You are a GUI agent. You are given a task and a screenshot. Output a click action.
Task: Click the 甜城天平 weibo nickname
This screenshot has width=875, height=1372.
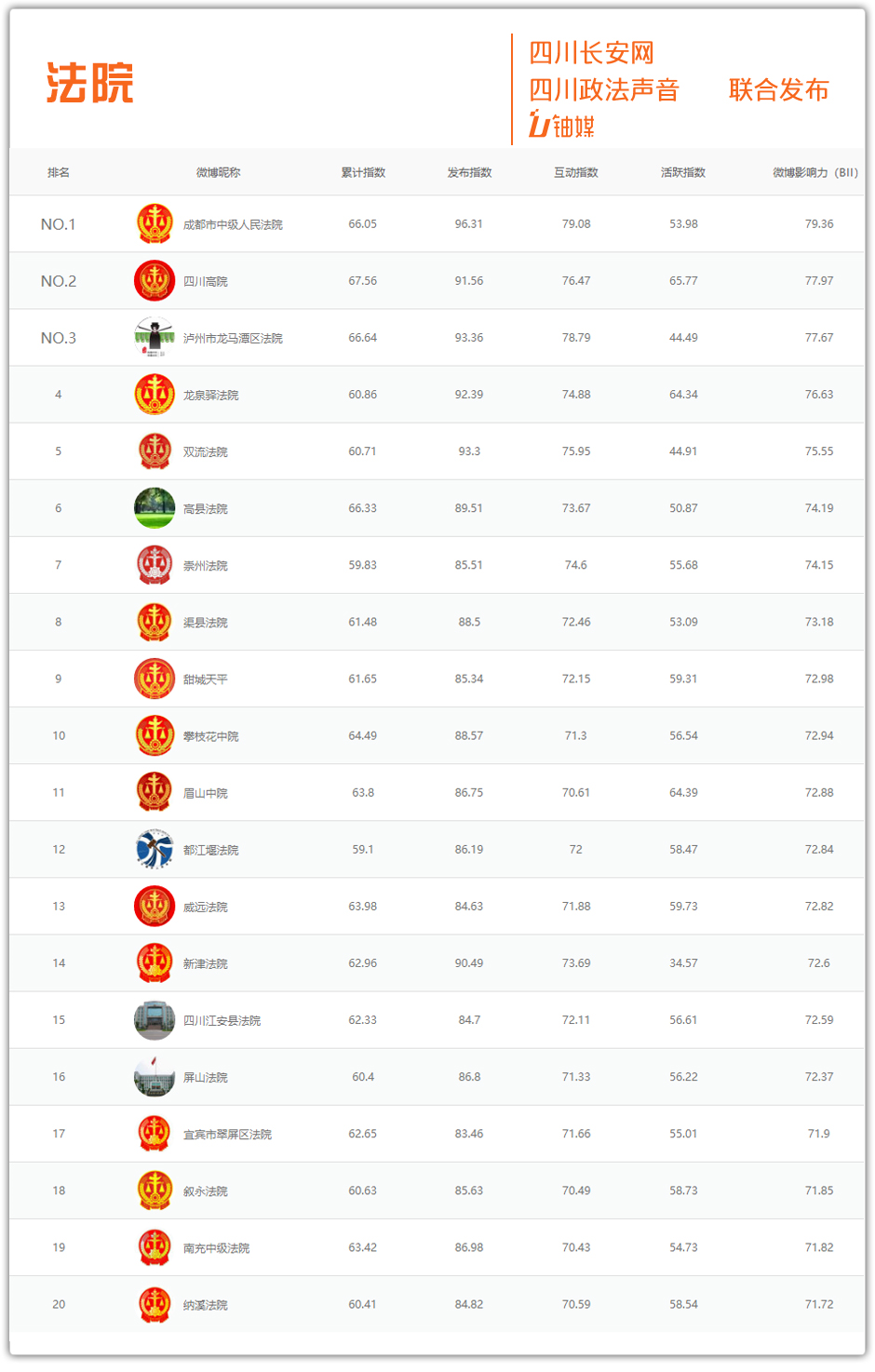click(205, 679)
